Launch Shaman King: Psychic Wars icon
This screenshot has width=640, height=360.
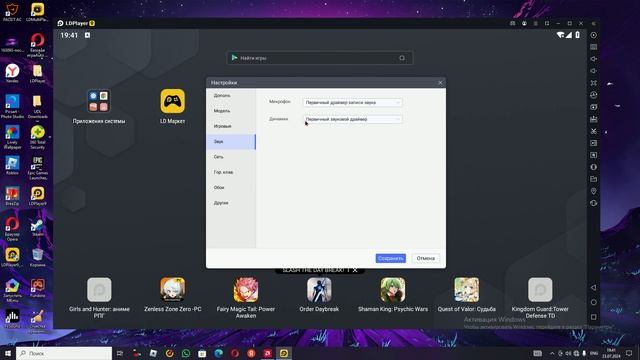click(x=393, y=289)
